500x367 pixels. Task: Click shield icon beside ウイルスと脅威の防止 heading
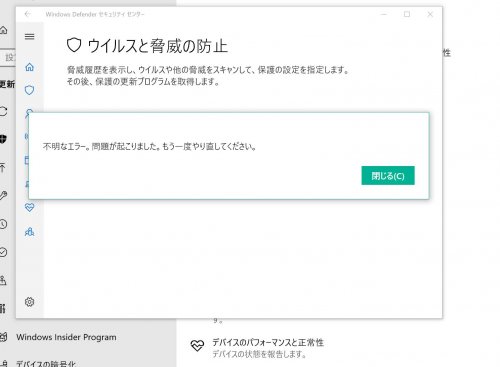click(x=74, y=45)
